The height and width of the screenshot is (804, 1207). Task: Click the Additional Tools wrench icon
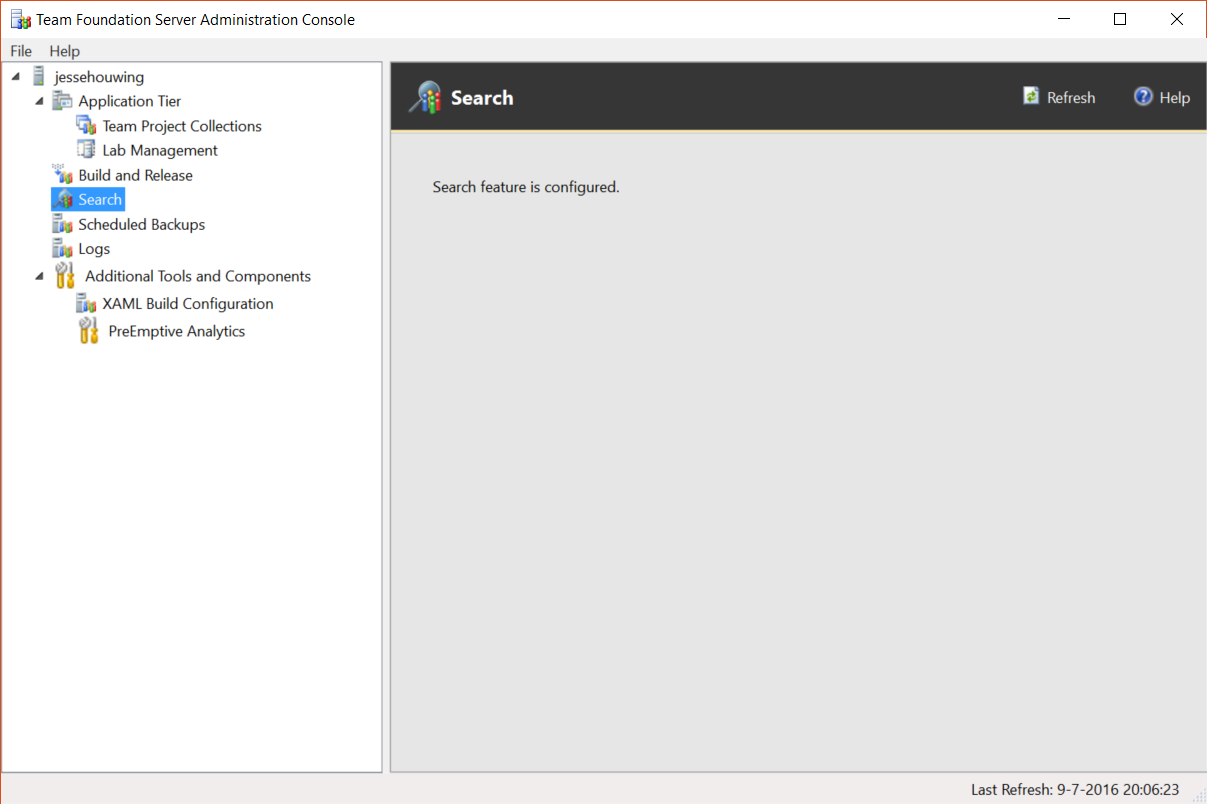tap(64, 276)
